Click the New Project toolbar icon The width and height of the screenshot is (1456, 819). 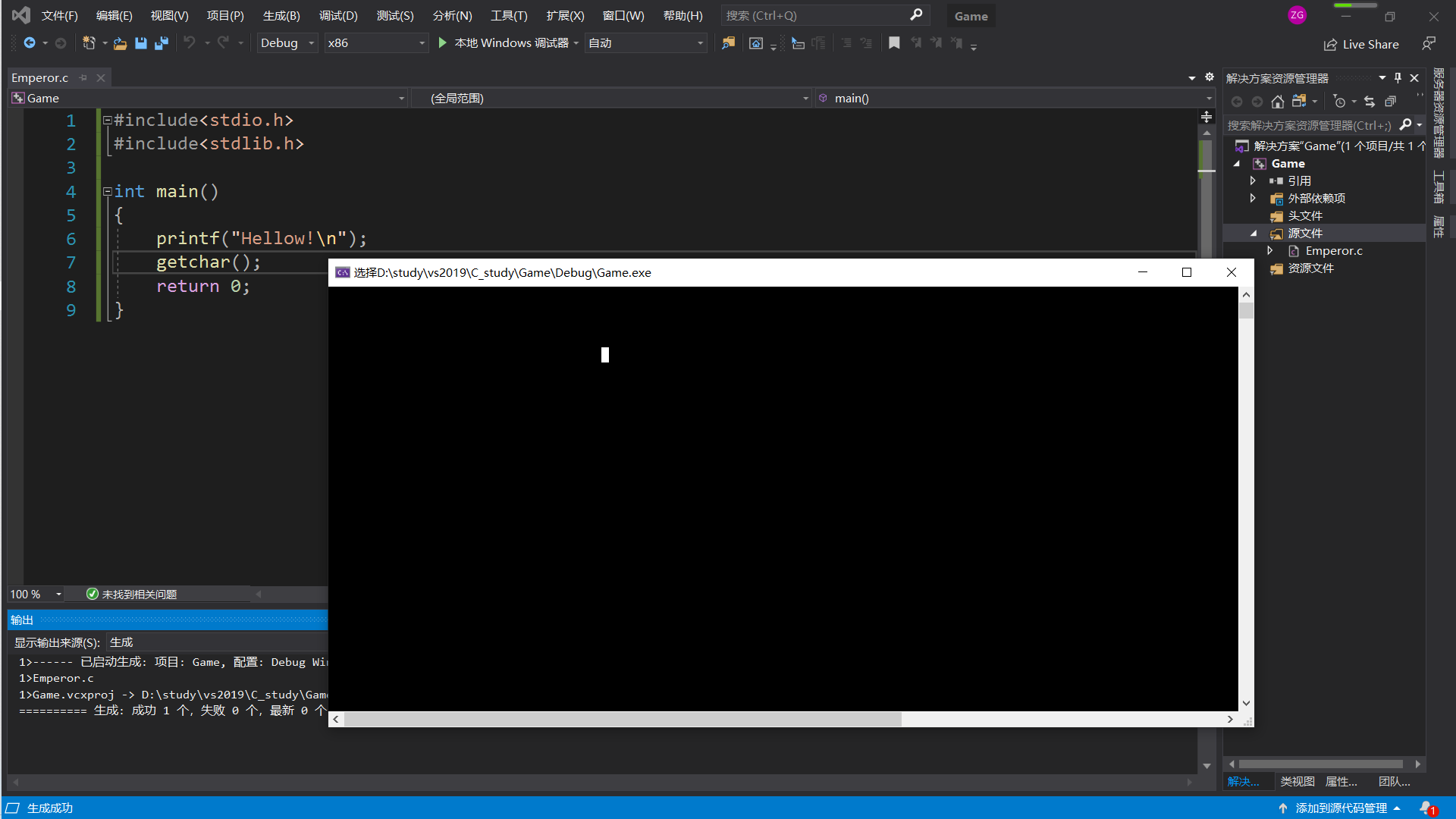[89, 43]
